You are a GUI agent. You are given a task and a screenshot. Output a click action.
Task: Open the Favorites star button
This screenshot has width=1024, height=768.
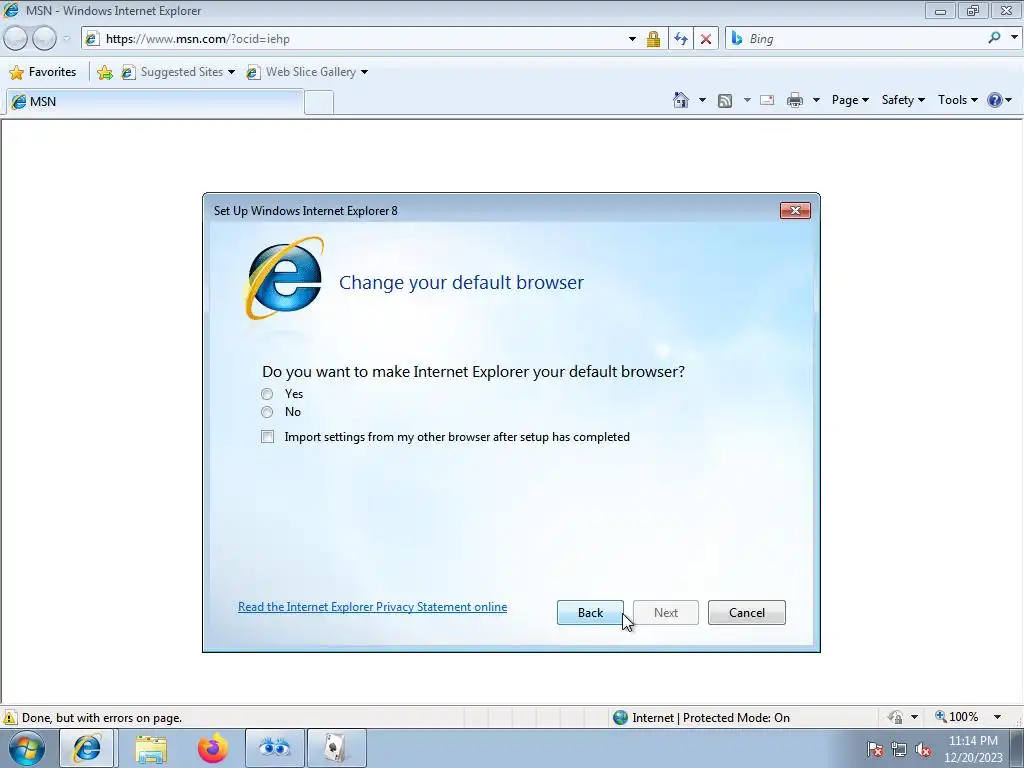click(43, 72)
